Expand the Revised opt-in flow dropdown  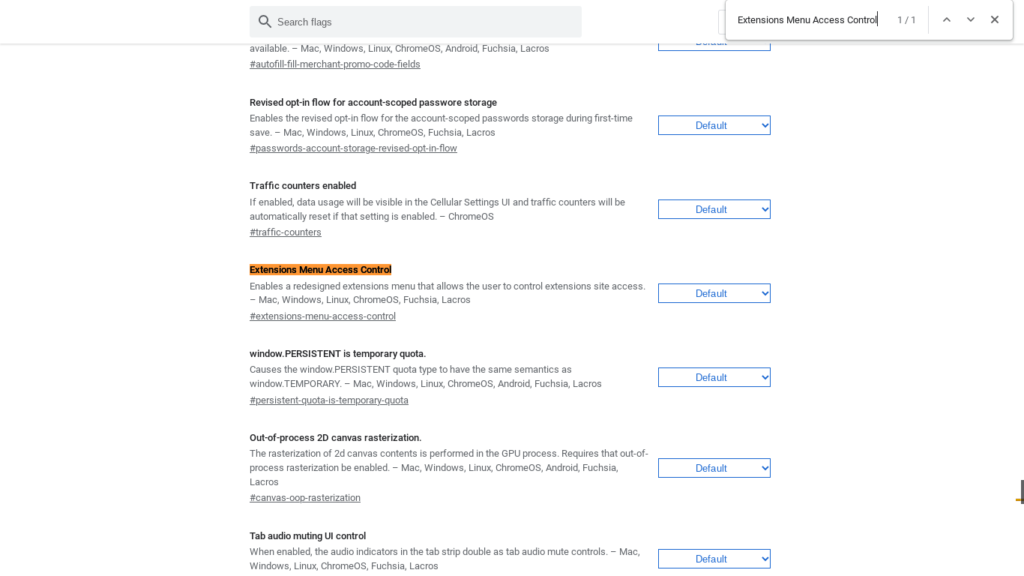714,126
